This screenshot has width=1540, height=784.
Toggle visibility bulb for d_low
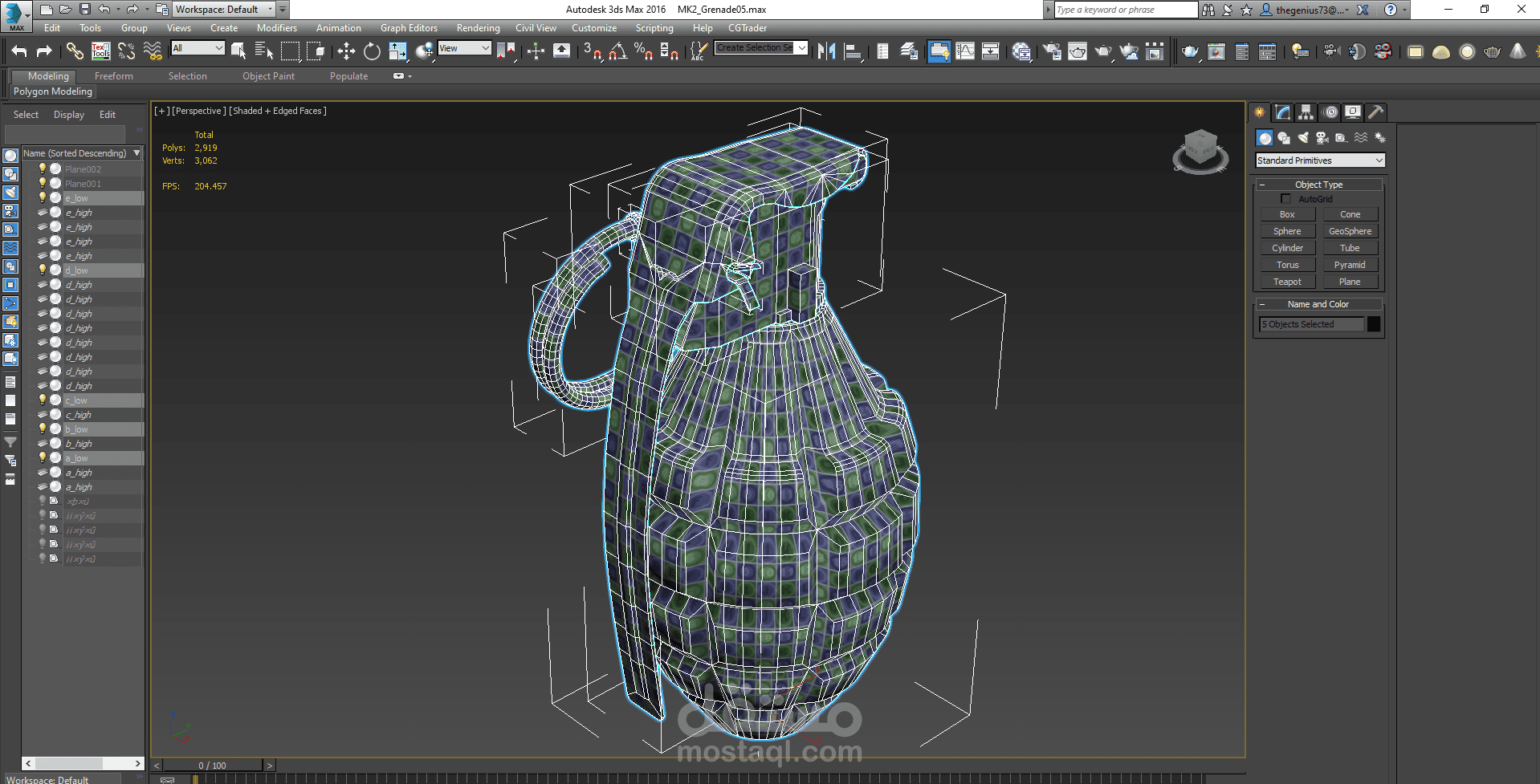click(x=43, y=270)
